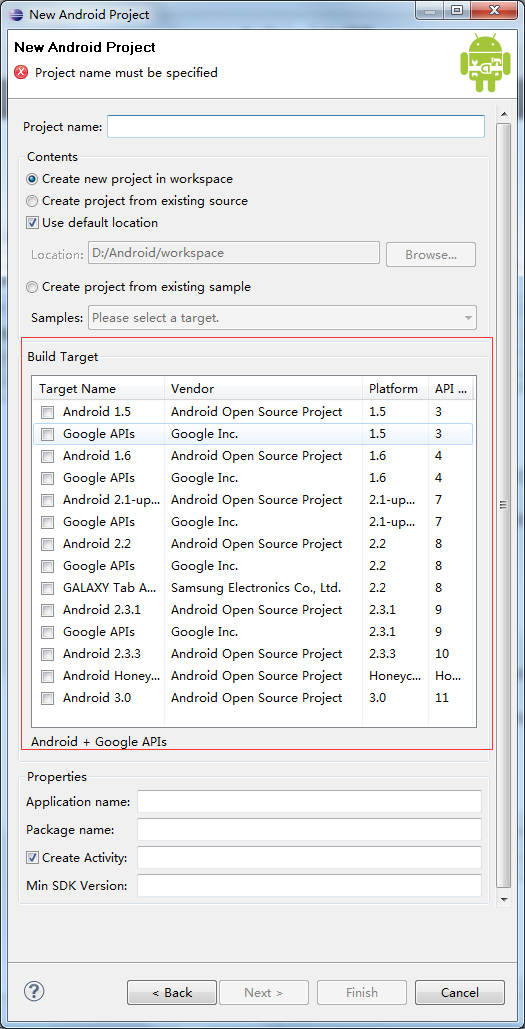This screenshot has width=525, height=1029.
Task: Click Google Inc. in the API 9 row
Action: (x=204, y=632)
